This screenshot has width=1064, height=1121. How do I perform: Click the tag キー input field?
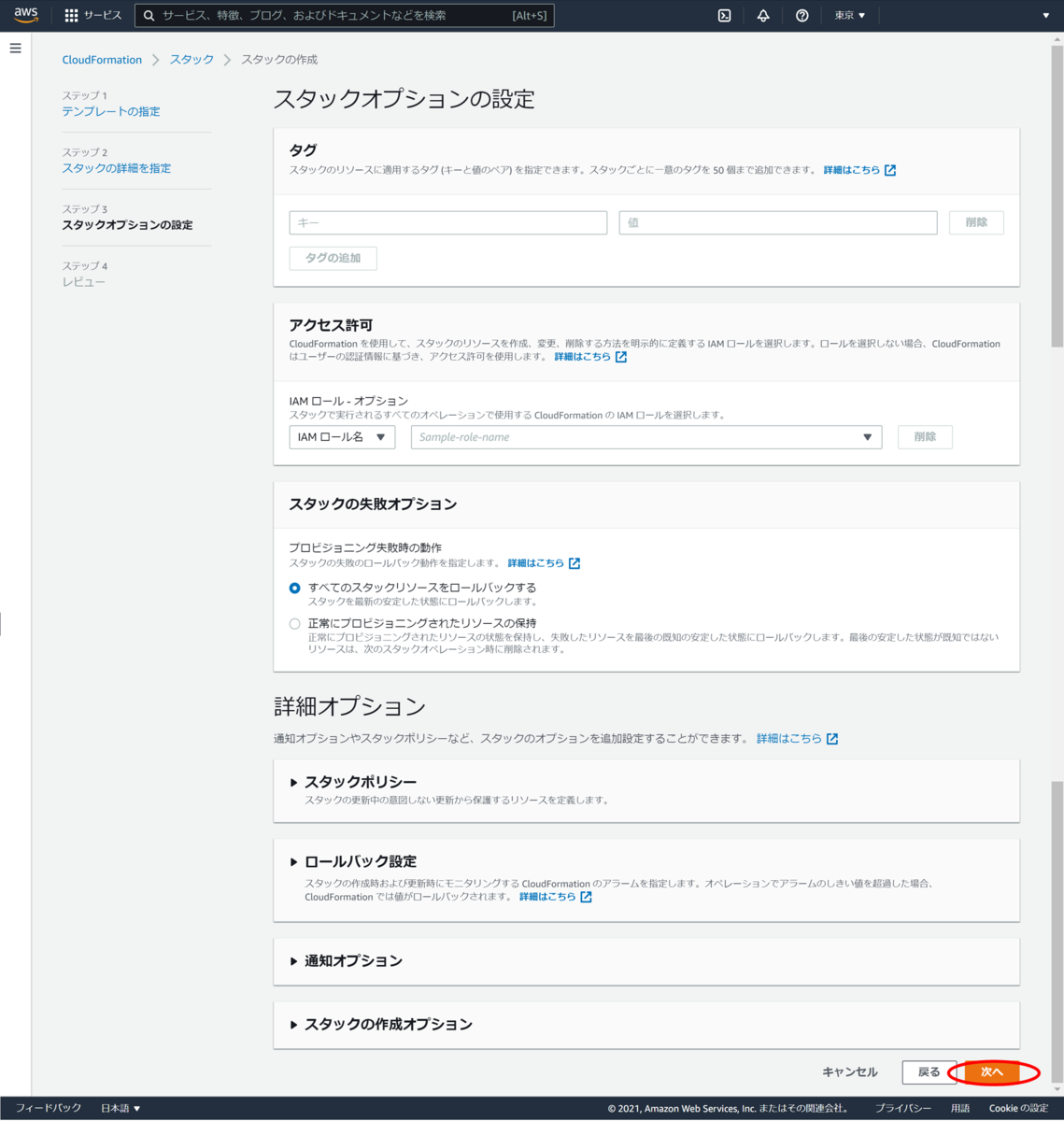coord(448,222)
